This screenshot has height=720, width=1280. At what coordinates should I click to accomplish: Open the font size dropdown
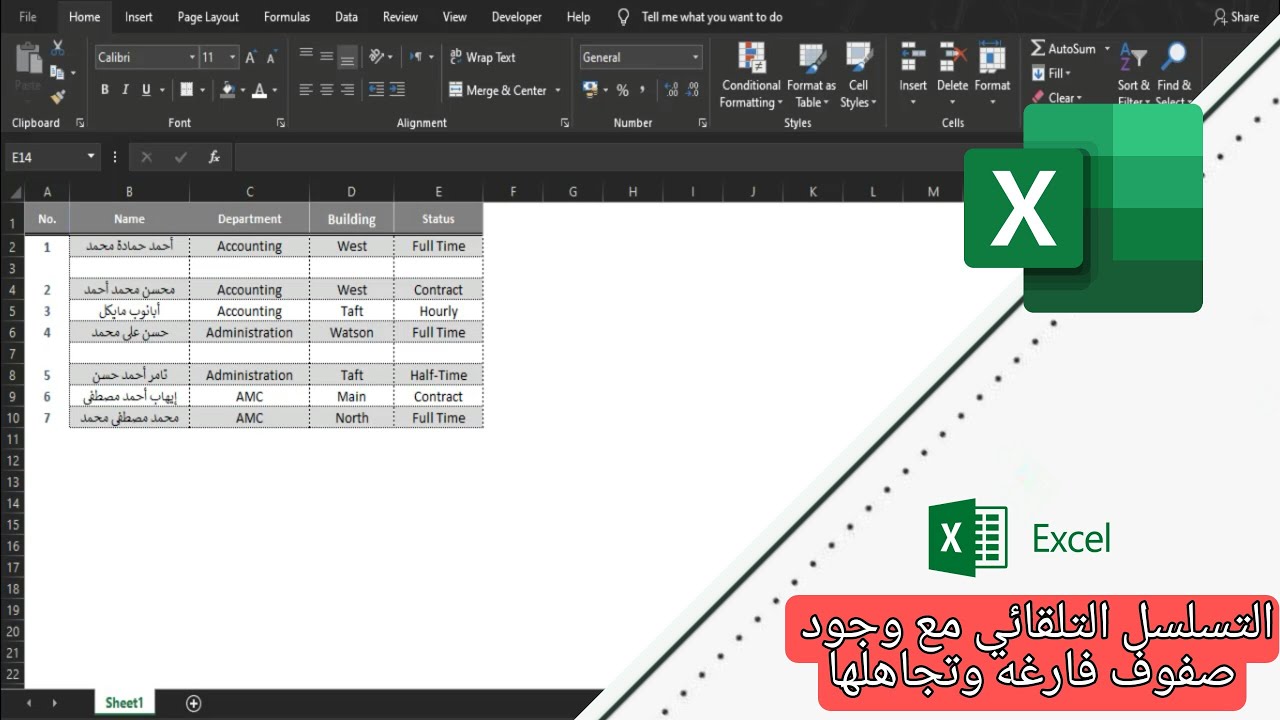[x=233, y=57]
